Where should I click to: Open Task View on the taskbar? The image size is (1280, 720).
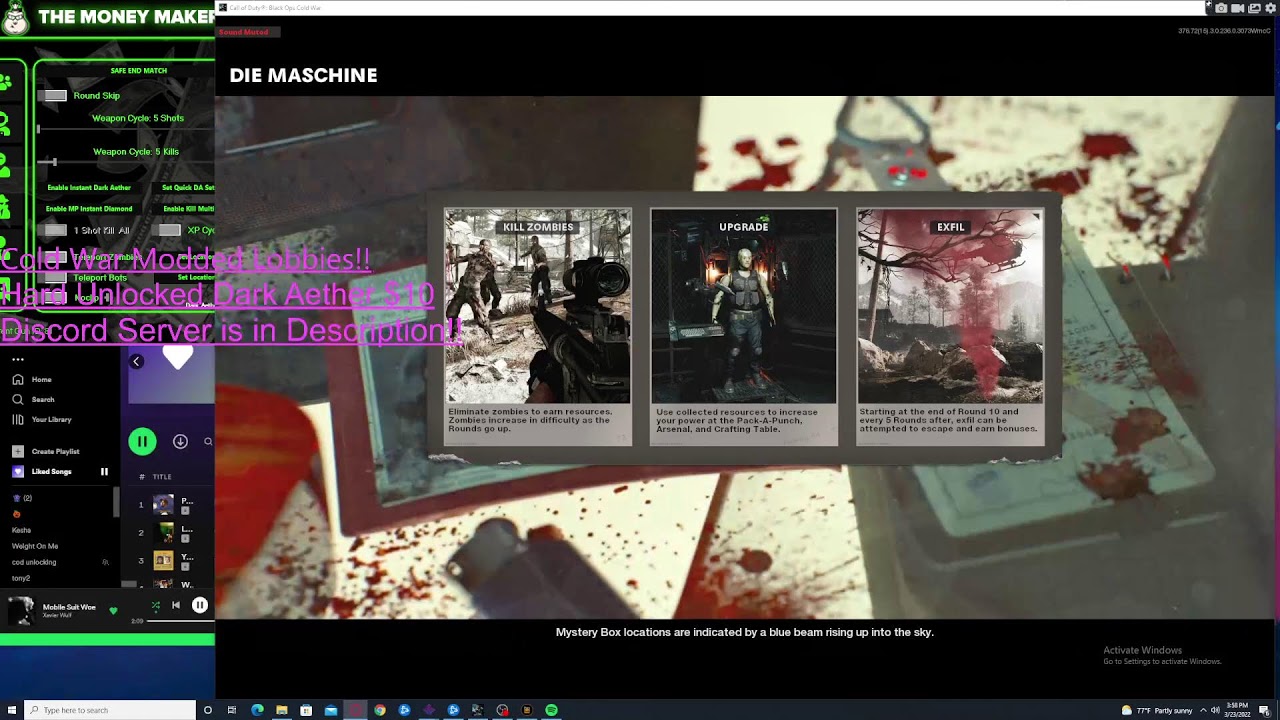pyautogui.click(x=232, y=710)
